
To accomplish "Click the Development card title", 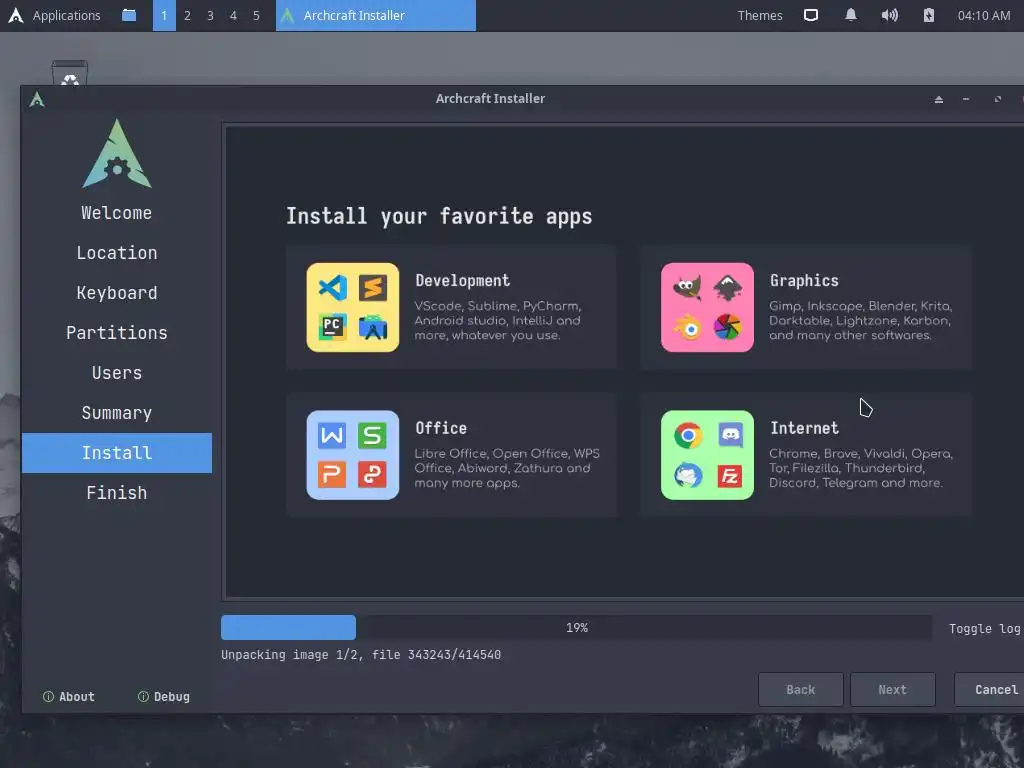I will [x=462, y=281].
